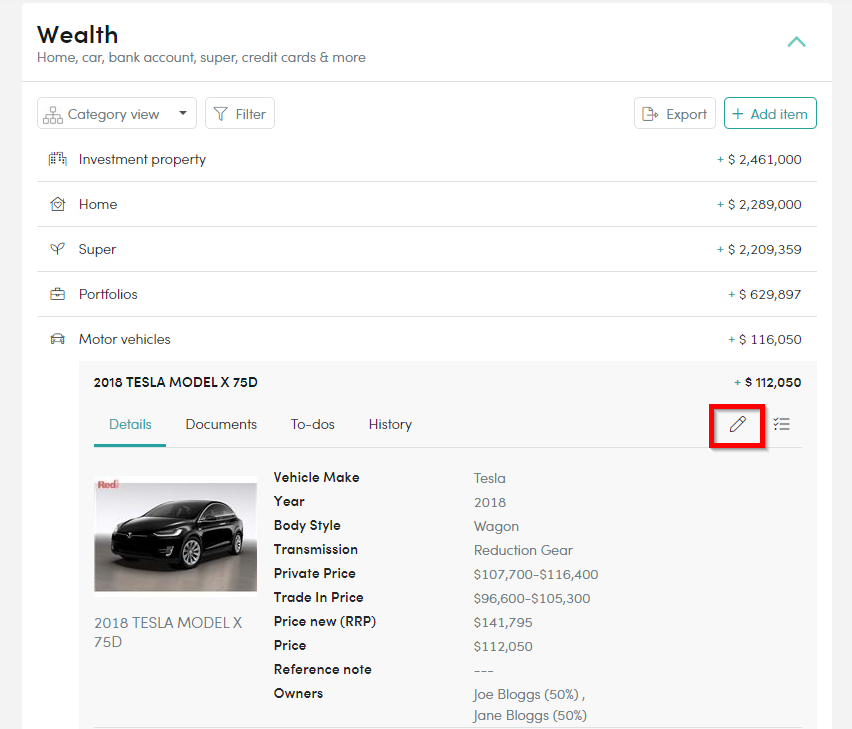Click owner Jane Bloggs (50%)
Viewport: 852px width, 729px height.
pos(530,715)
